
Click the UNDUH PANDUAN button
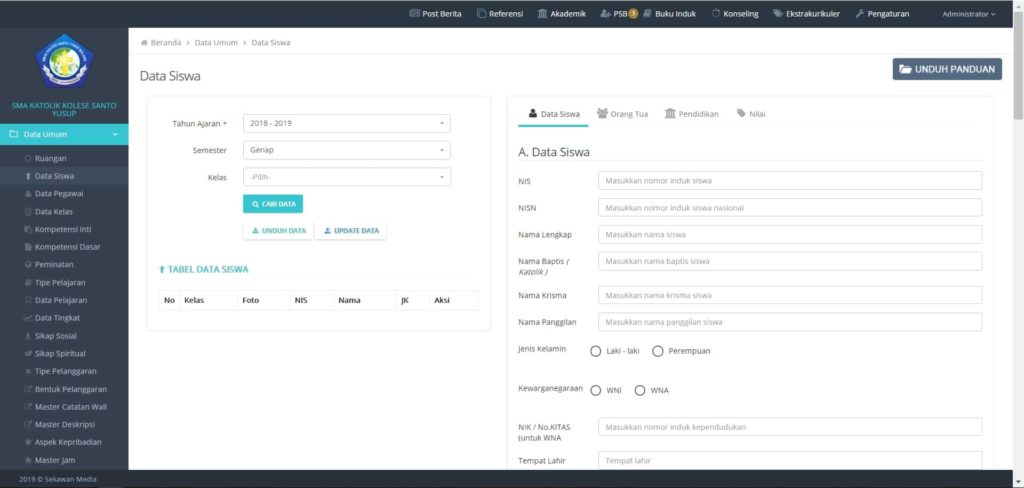click(947, 69)
